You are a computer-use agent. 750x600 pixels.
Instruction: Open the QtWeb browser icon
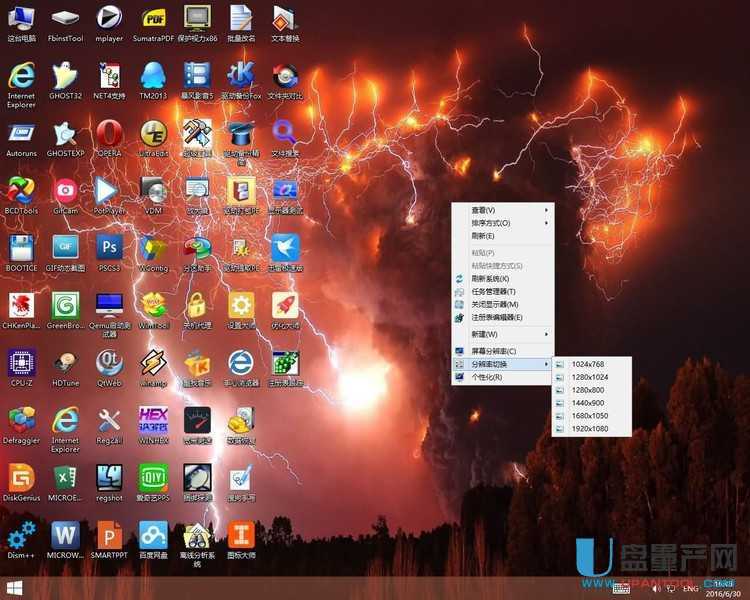[x=109, y=368]
